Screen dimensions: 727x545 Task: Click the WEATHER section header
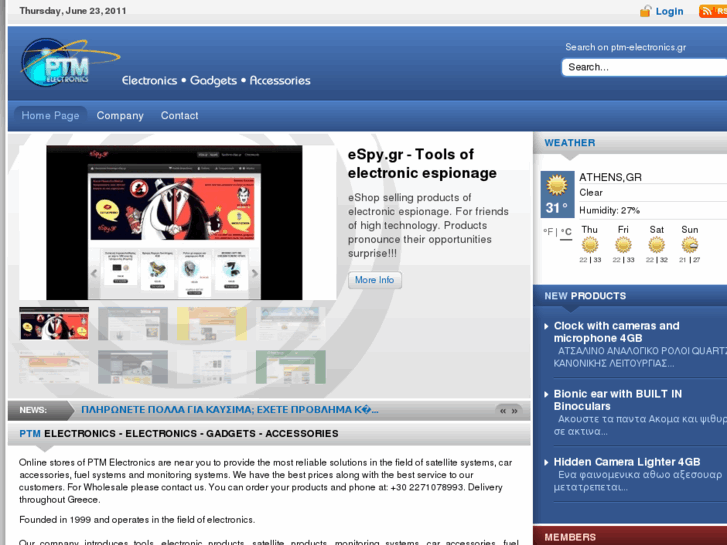tap(570, 143)
